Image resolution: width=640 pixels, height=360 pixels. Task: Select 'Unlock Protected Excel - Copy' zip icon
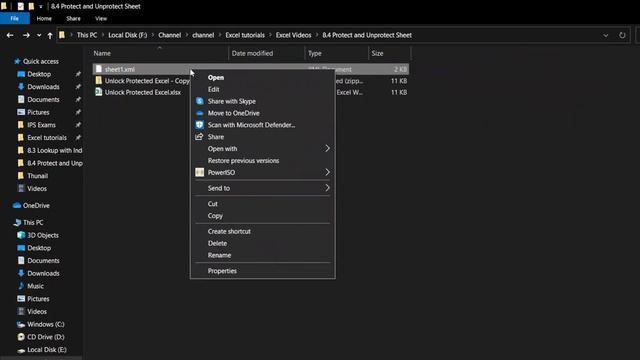(99, 80)
